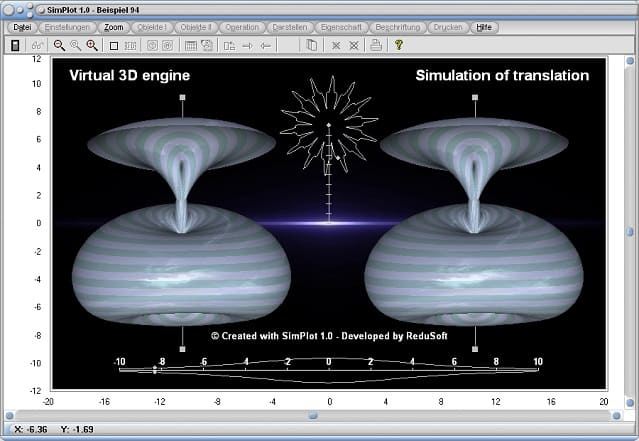Open the Hilfe menu
The width and height of the screenshot is (639, 441).
485,27
